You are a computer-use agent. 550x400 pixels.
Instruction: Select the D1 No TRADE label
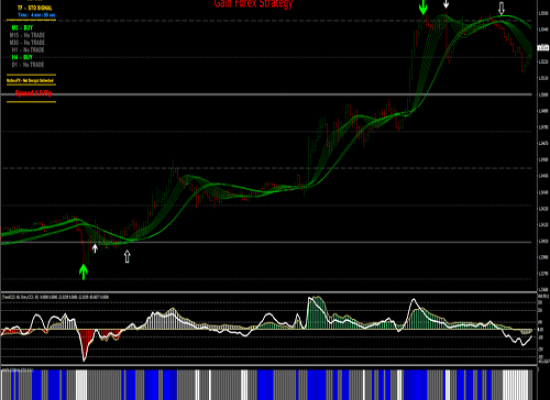(x=28, y=65)
